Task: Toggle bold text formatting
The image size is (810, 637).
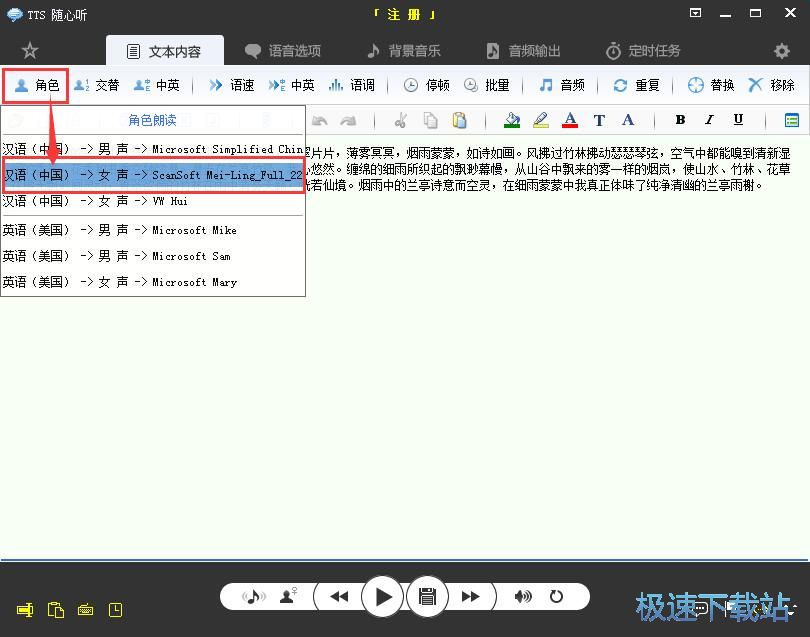Action: [680, 120]
